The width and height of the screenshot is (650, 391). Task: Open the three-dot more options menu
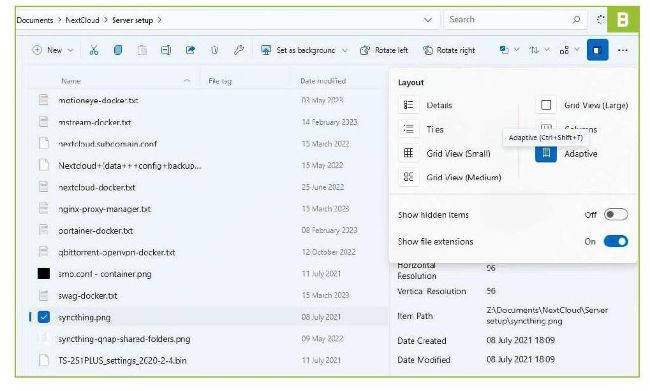pyautogui.click(x=623, y=50)
